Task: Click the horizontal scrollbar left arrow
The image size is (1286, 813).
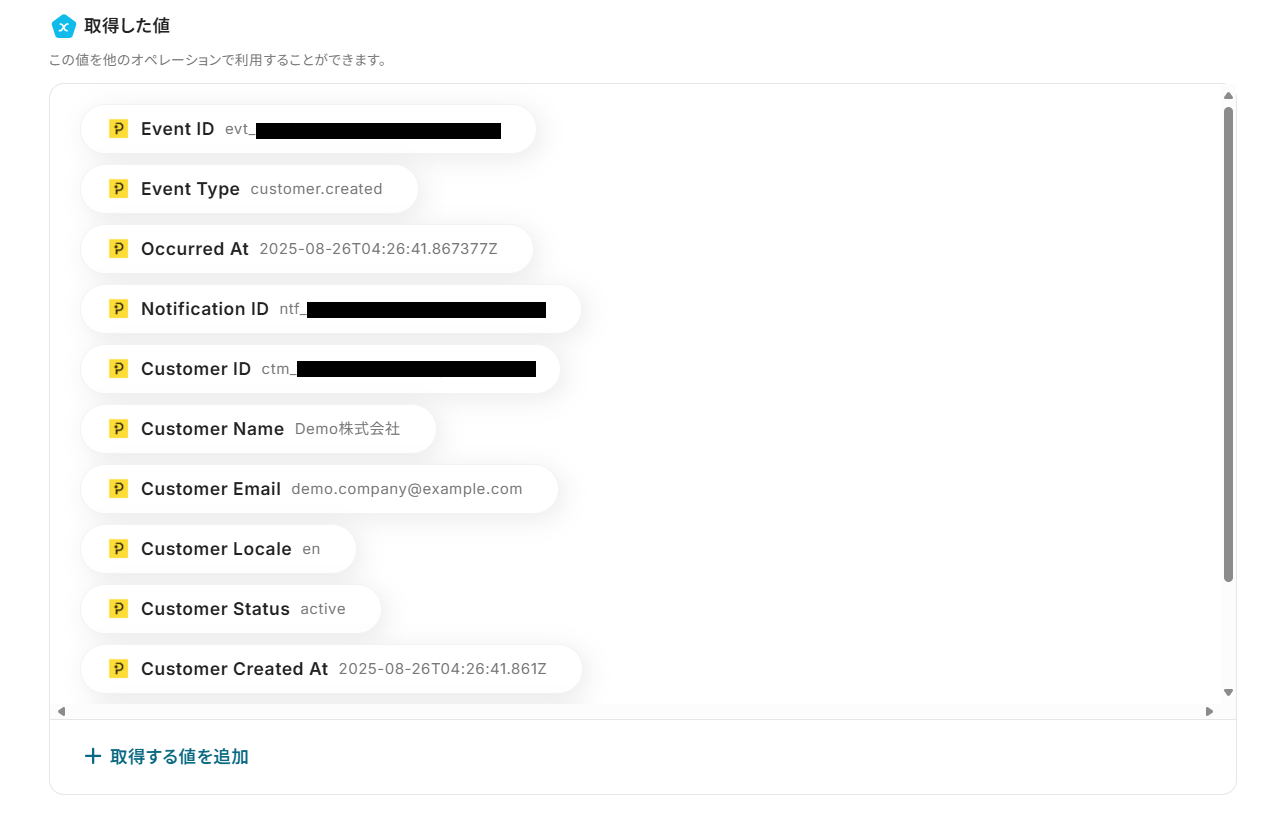Action: tap(61, 711)
